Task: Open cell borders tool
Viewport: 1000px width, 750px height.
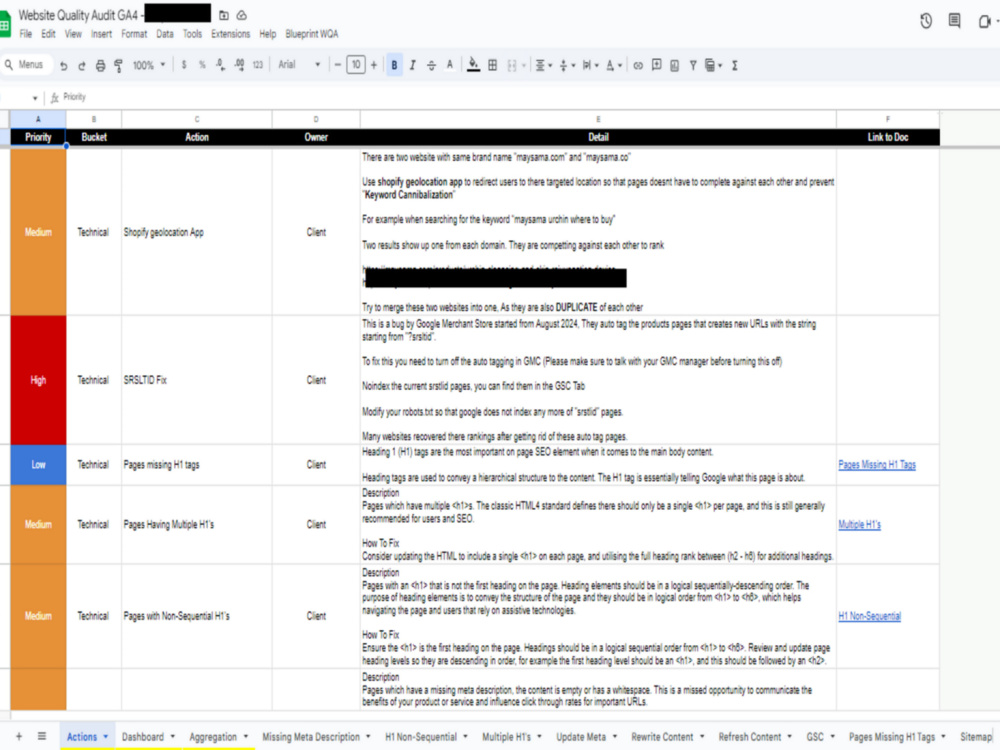Action: click(x=492, y=65)
